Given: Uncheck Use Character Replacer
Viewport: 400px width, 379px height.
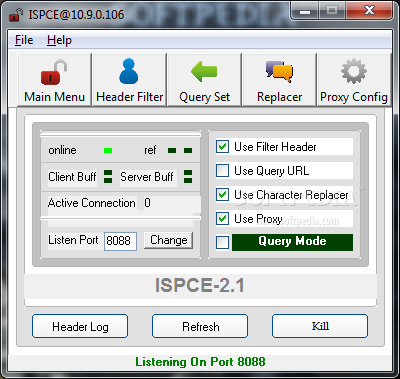Looking at the screenshot, I should coord(222,195).
